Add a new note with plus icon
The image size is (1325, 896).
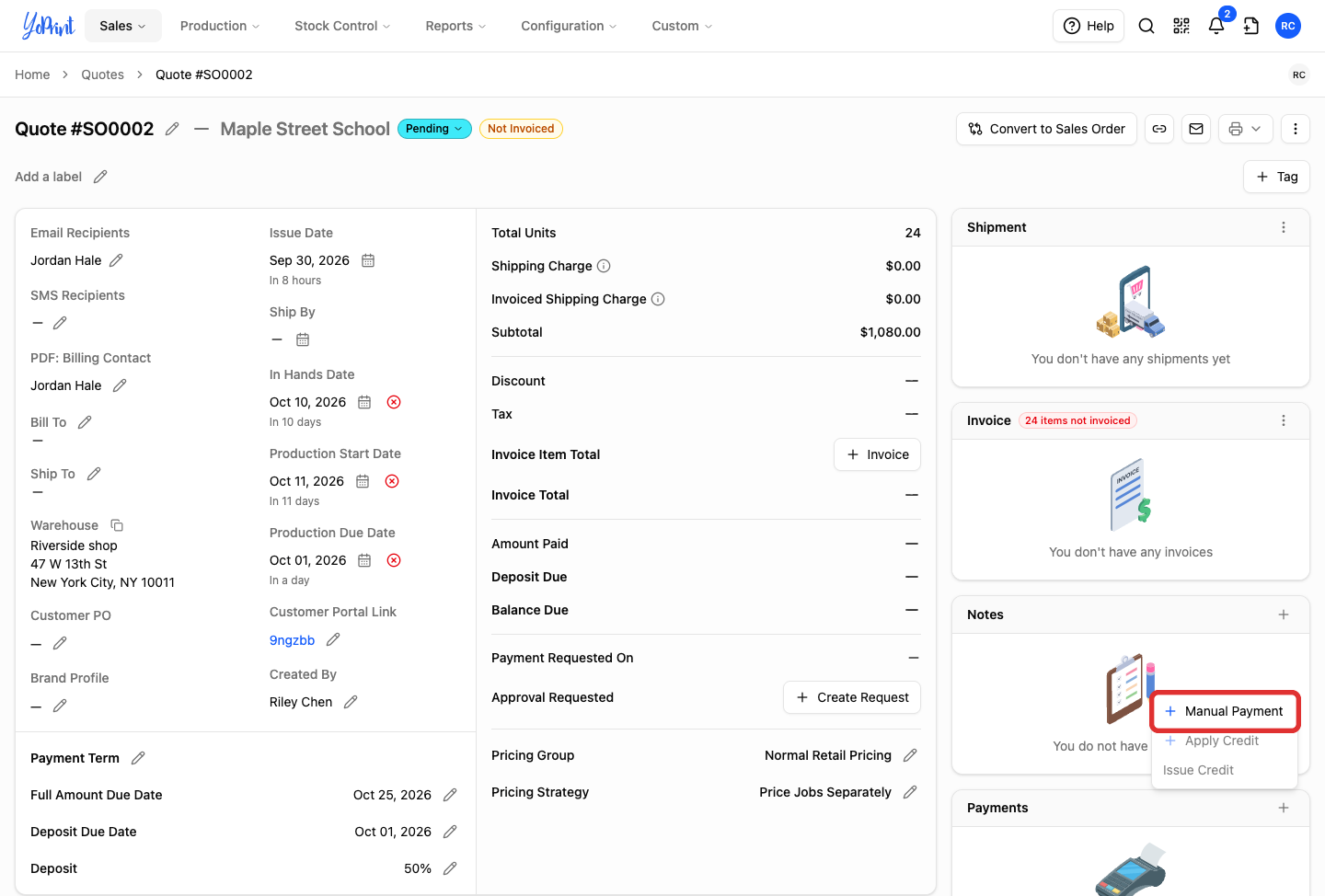coord(1284,615)
